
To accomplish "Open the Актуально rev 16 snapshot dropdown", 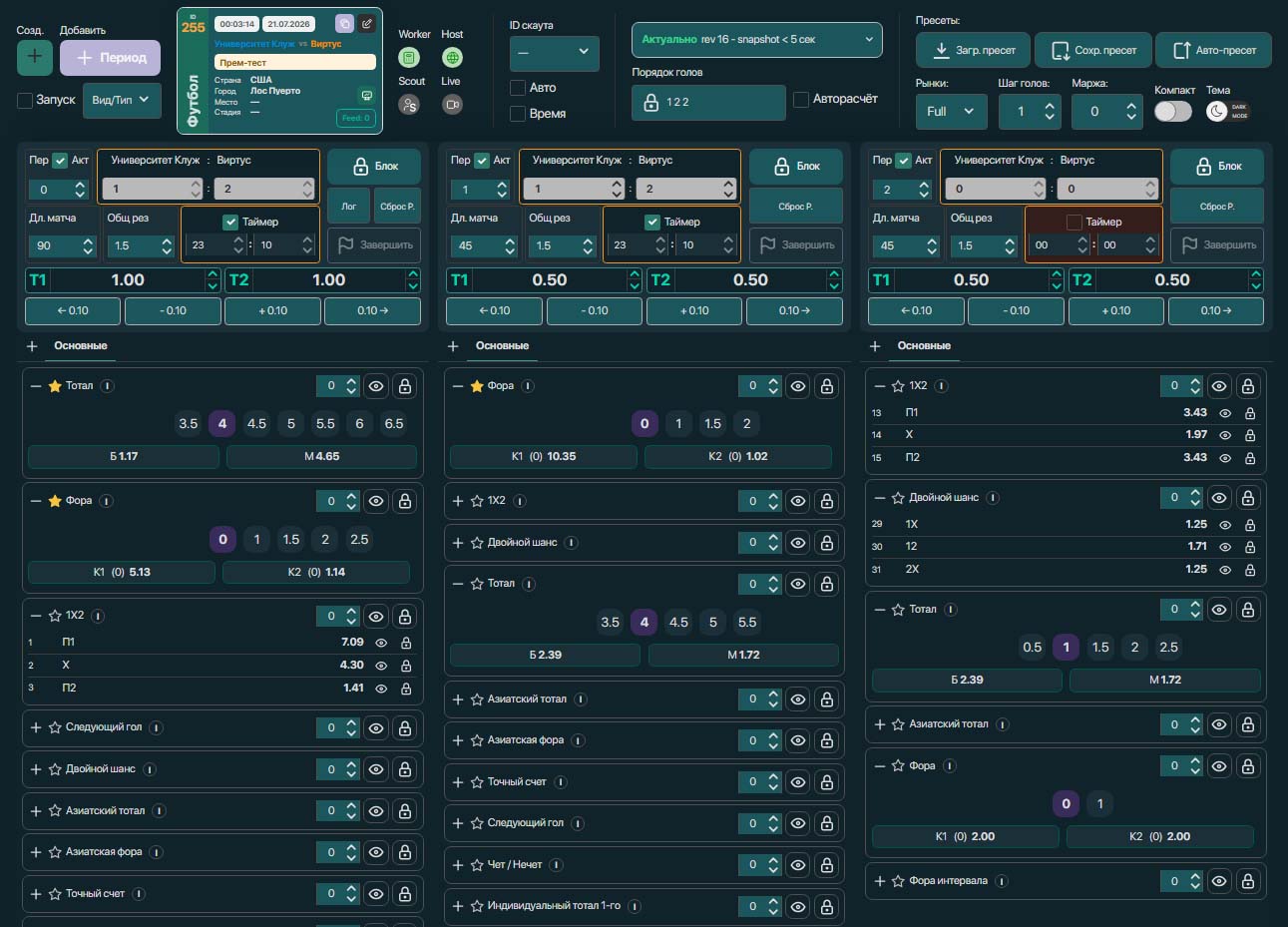I will pyautogui.click(x=757, y=40).
